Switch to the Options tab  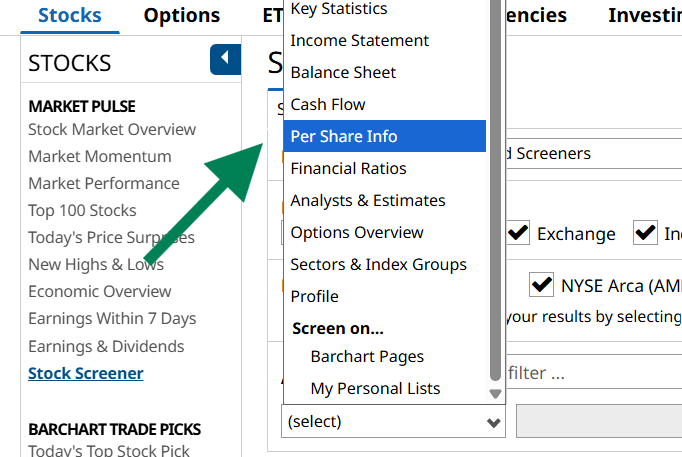(x=182, y=15)
